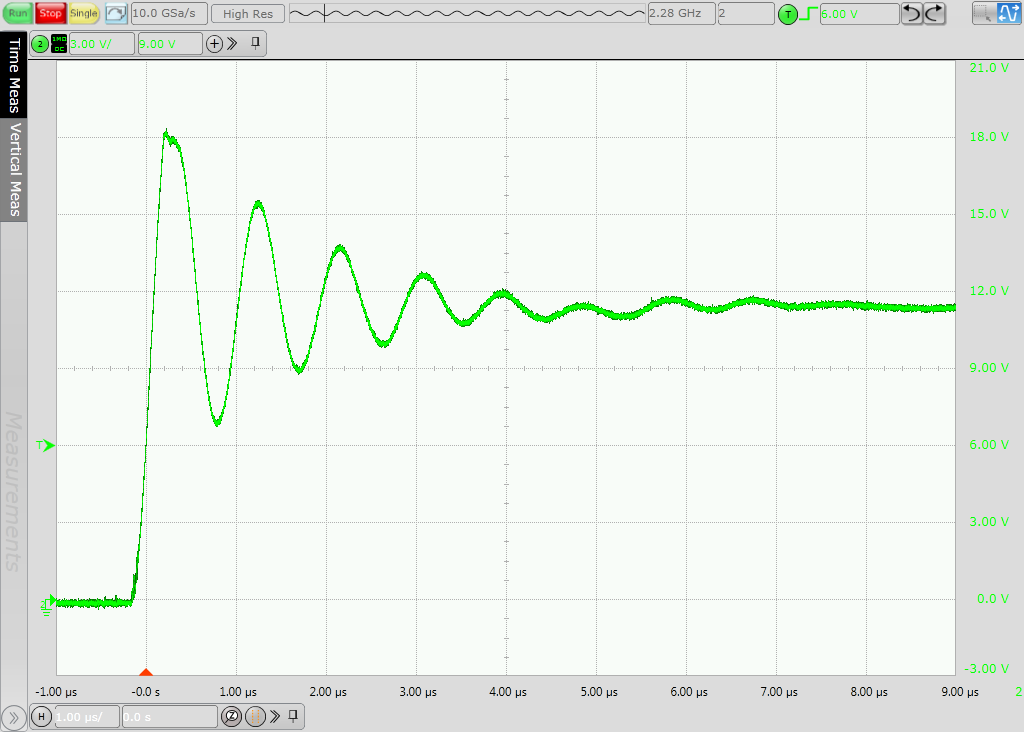Expand the horizontal toolbar double chevron

point(275,716)
